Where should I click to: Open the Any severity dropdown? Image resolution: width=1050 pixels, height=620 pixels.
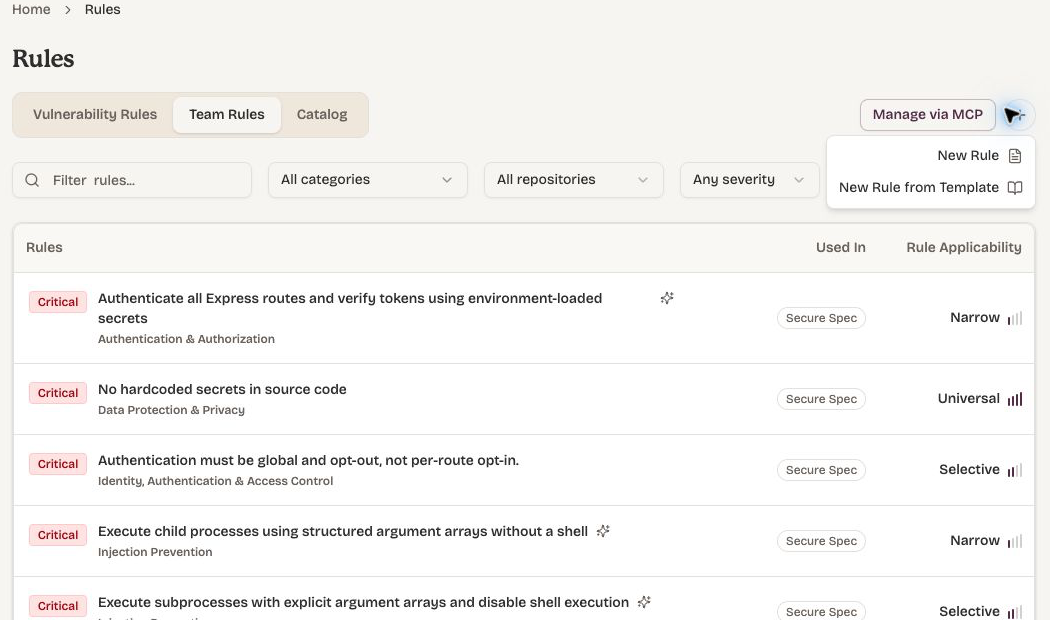click(x=749, y=180)
